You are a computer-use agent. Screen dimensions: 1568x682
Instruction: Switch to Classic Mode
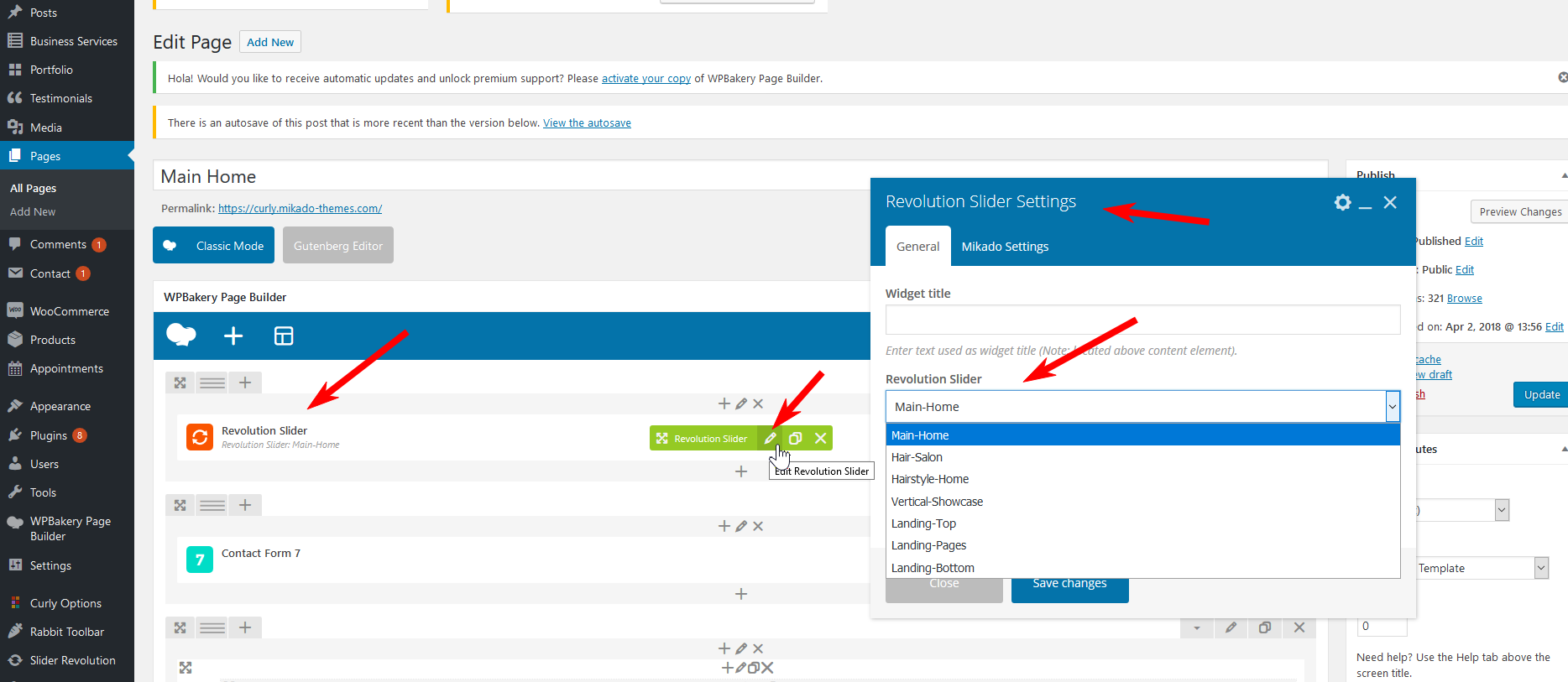click(213, 245)
